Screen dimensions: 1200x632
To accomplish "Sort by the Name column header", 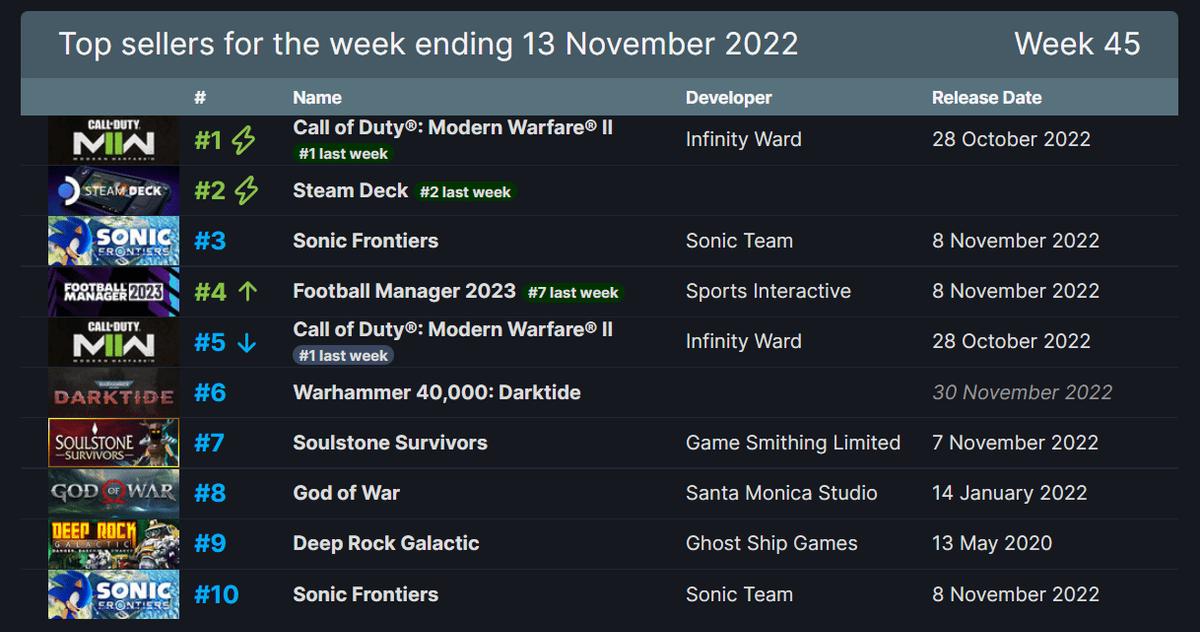I will (x=317, y=98).
